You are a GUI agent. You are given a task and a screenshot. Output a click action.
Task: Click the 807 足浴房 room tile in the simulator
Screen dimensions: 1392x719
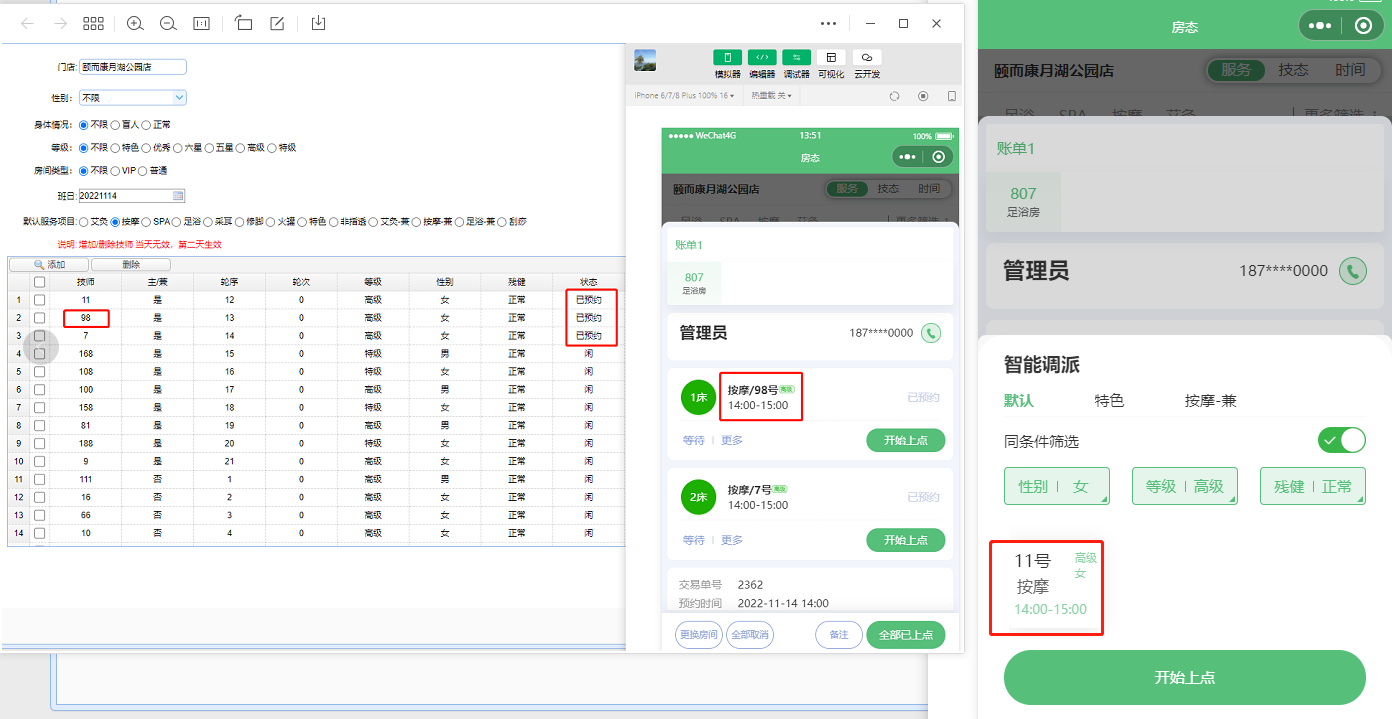[x=694, y=283]
